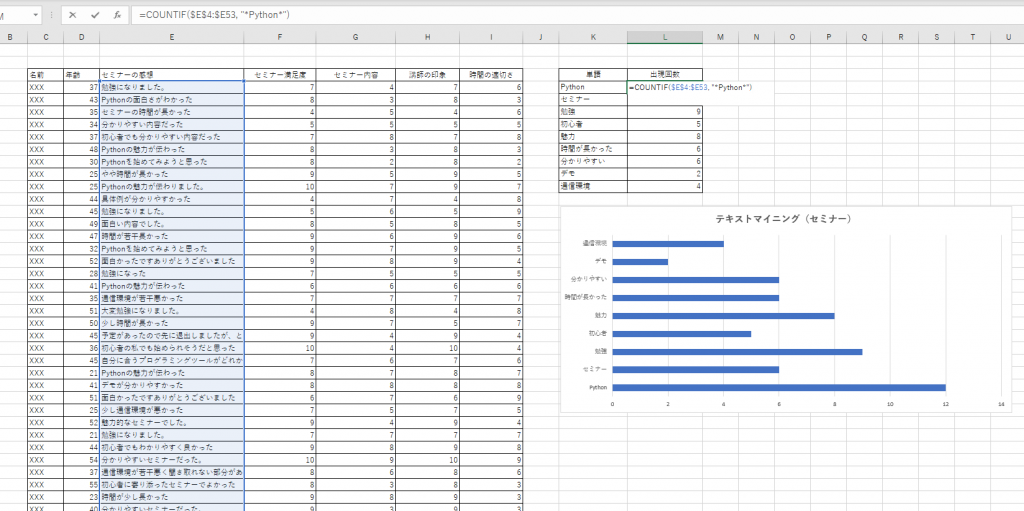This screenshot has height=511, width=1024.
Task: Select the Python bar in the chart
Action: coord(779,387)
